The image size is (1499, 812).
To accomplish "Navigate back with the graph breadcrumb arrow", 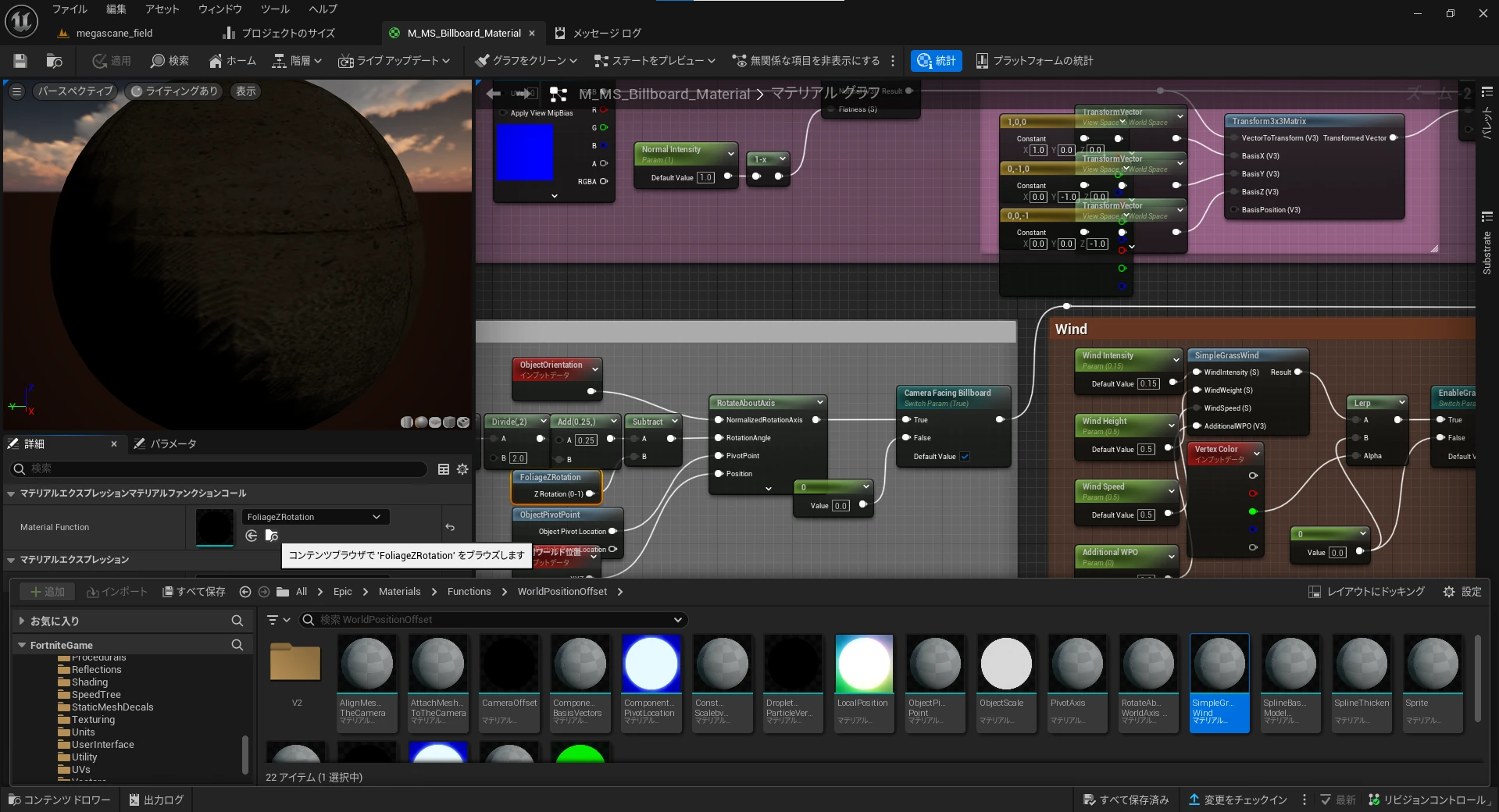I will coord(494,94).
